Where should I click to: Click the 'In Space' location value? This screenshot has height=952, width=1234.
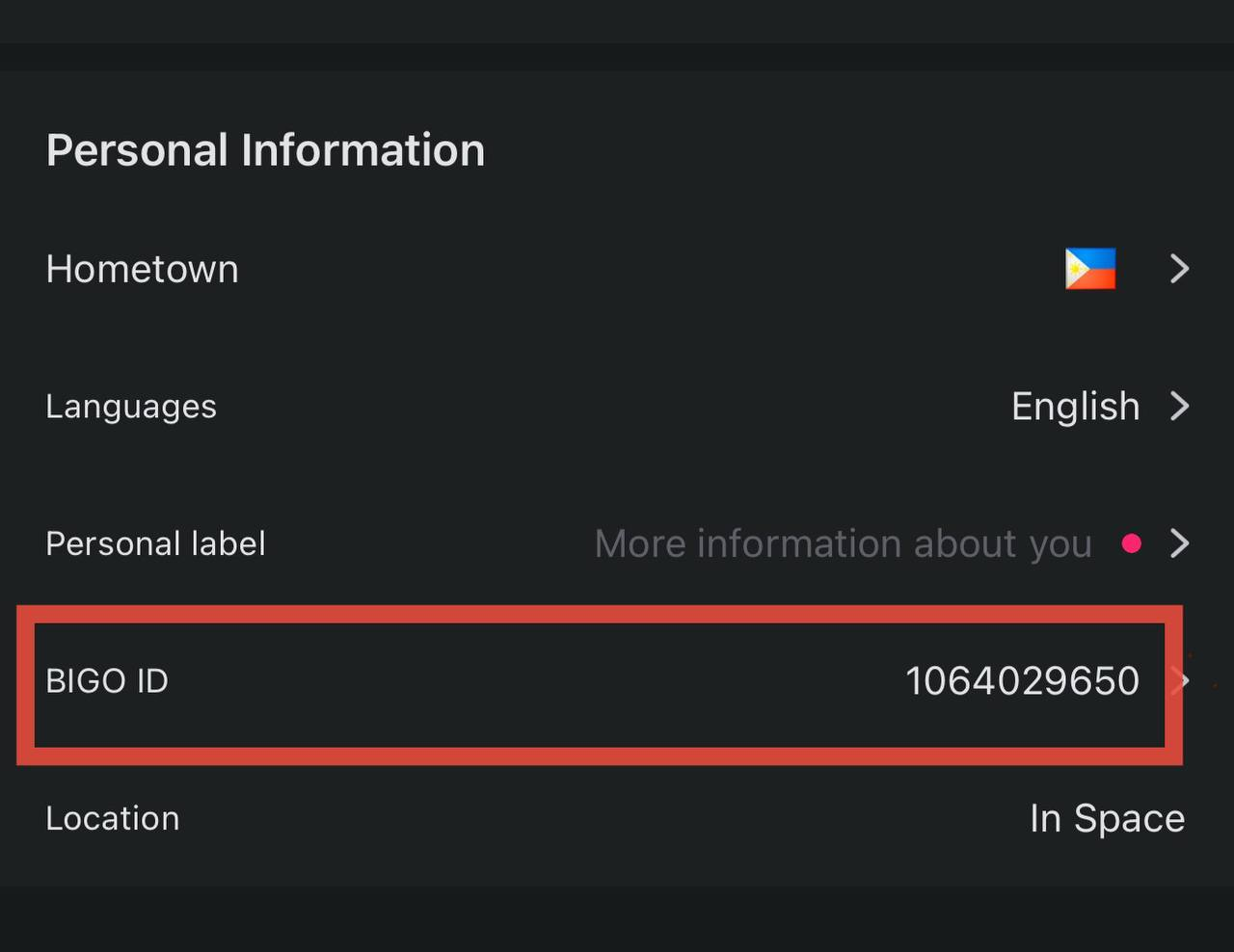point(1107,819)
